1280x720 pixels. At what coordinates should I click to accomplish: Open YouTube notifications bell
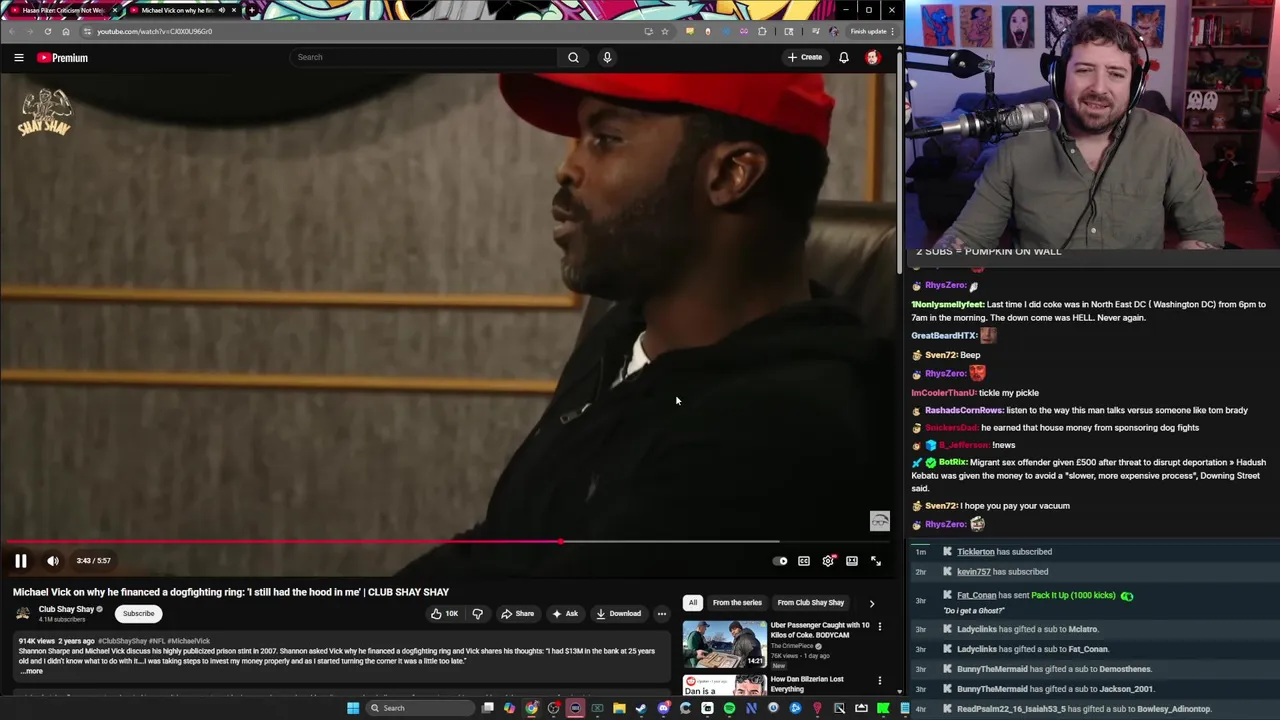pyautogui.click(x=844, y=57)
